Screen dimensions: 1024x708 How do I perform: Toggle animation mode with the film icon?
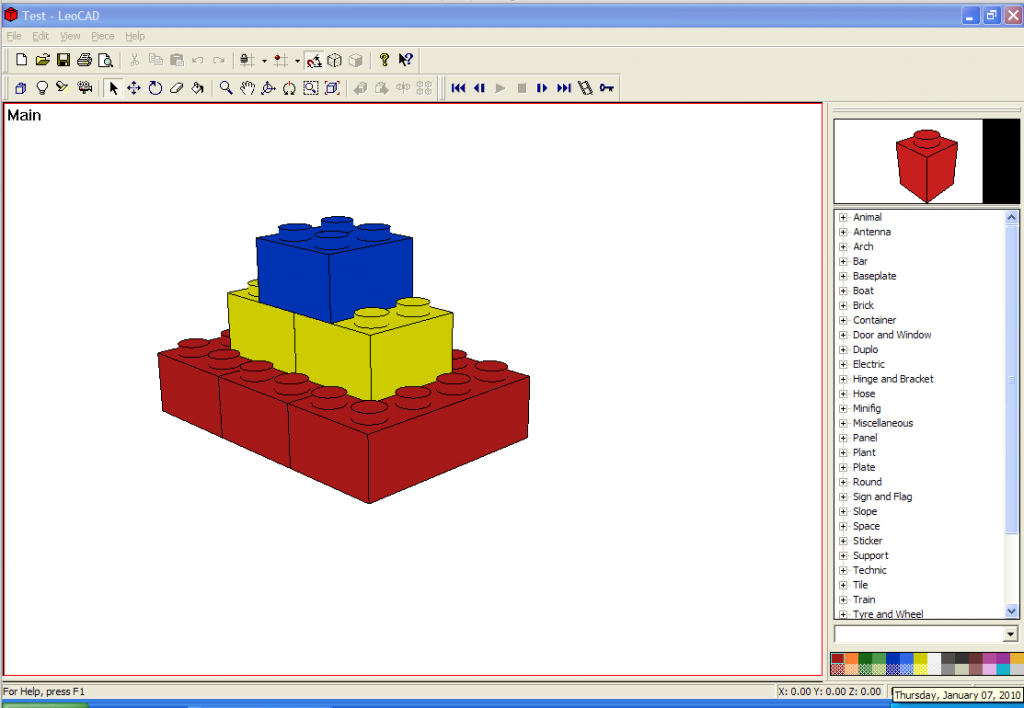586,88
